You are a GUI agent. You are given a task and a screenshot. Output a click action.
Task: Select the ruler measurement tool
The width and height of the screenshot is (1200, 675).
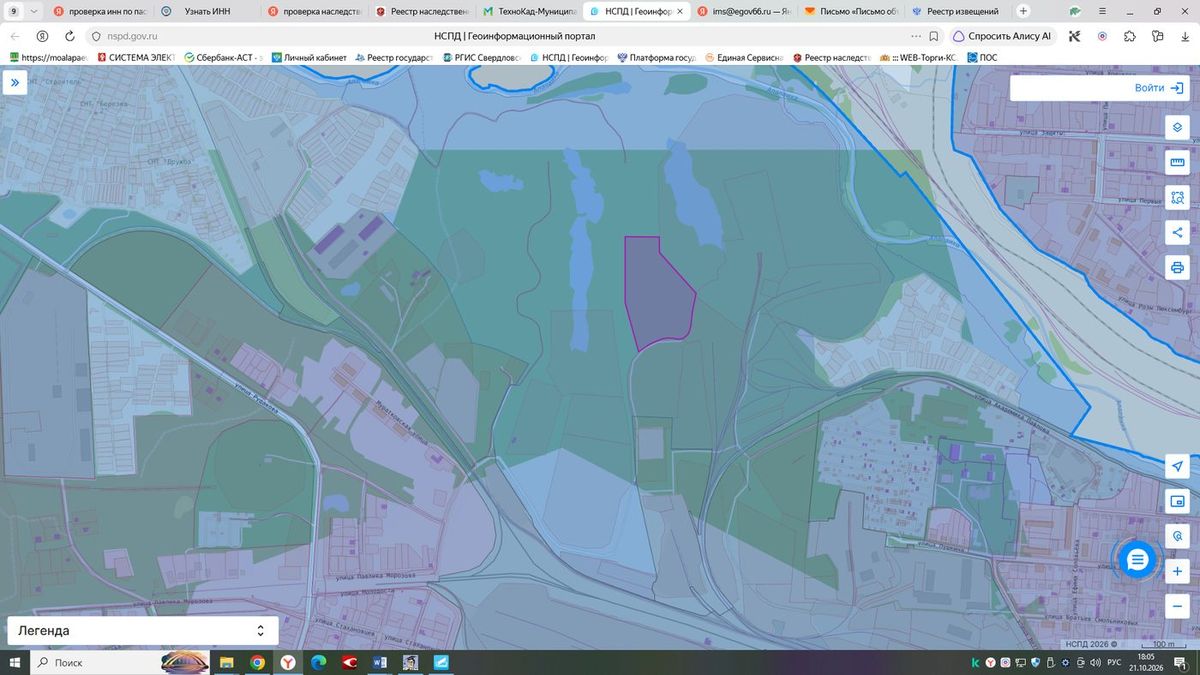click(1177, 163)
